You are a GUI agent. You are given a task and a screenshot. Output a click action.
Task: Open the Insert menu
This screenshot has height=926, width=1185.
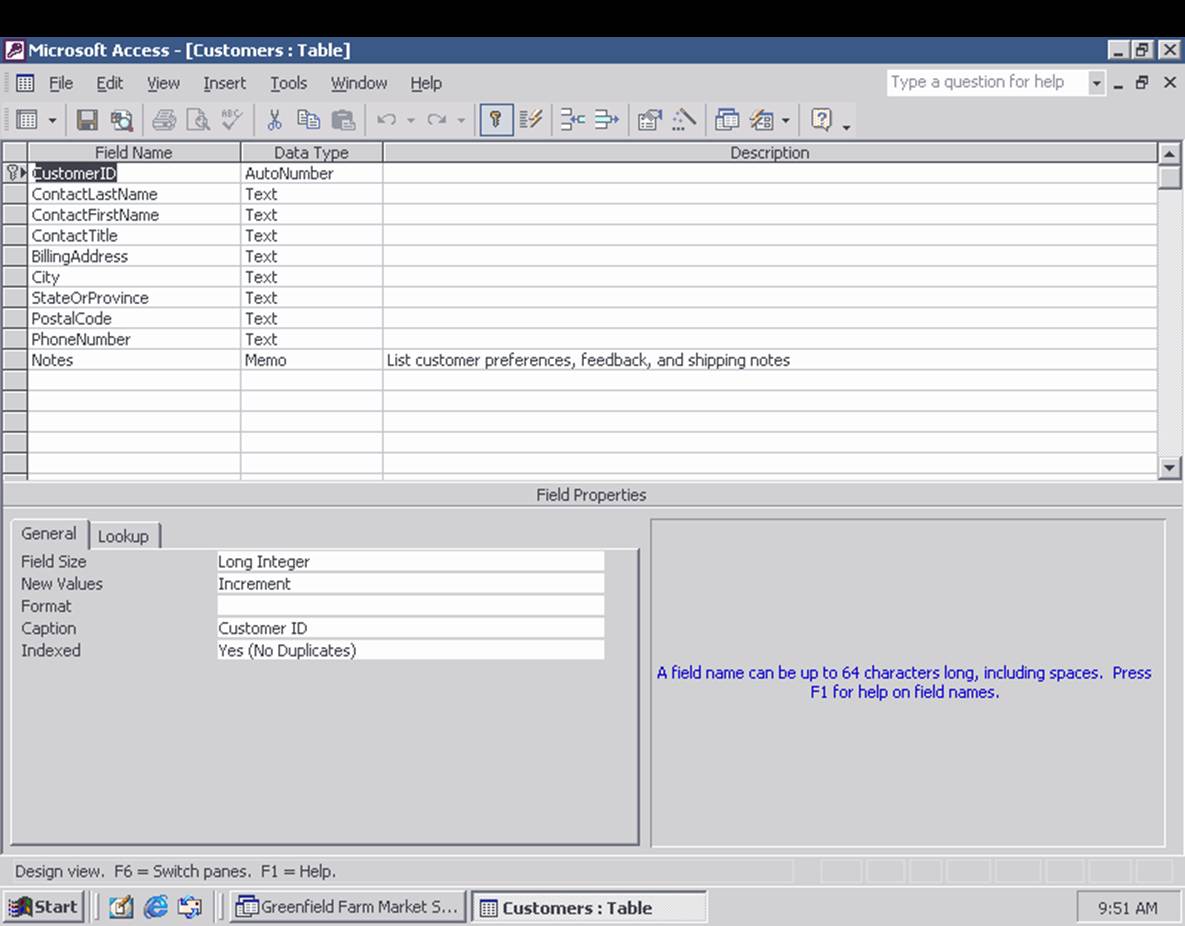tap(224, 83)
